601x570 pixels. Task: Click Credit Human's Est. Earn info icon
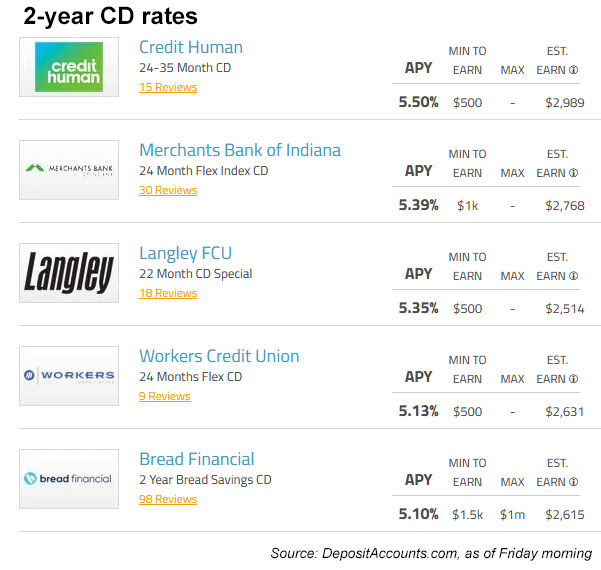tap(573, 70)
